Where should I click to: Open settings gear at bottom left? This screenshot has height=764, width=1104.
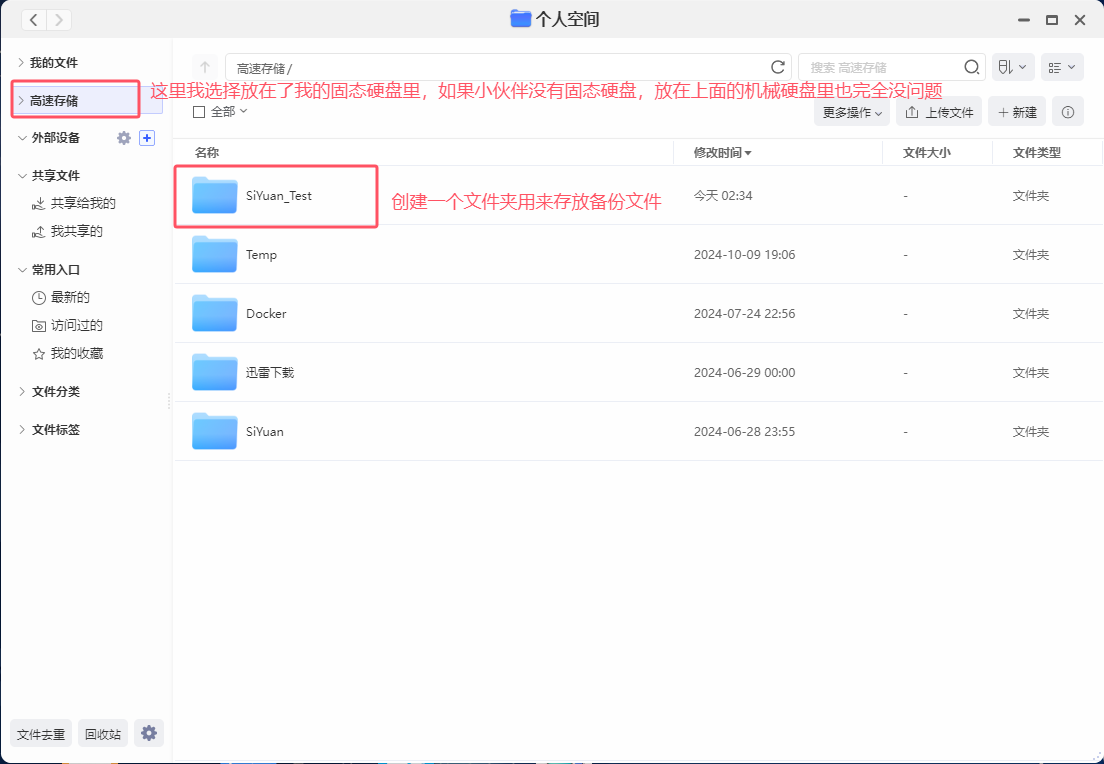149,733
